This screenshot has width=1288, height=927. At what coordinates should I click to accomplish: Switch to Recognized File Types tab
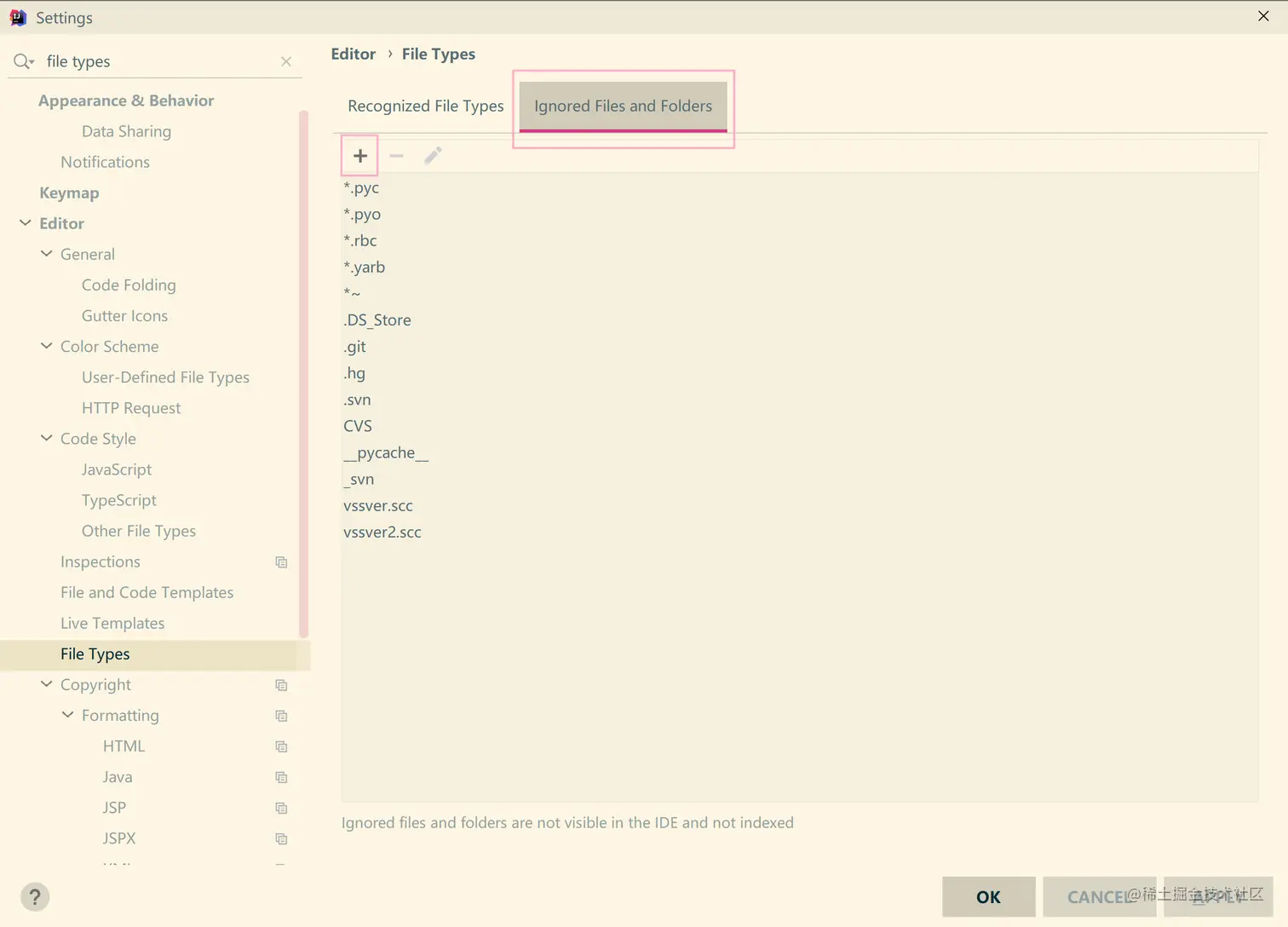[426, 107]
